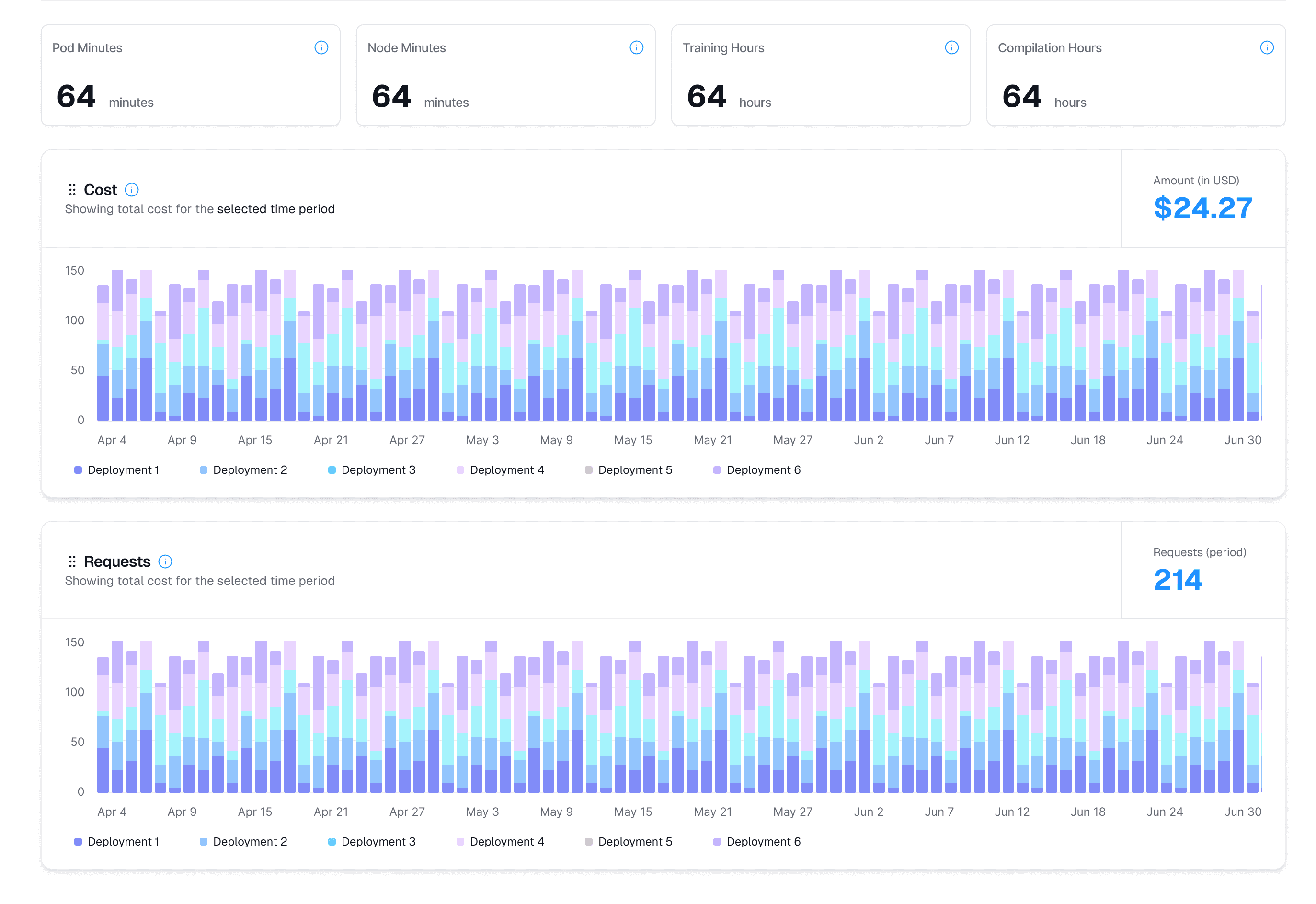Select the Jun 30 label in Requests chart
Viewport: 1316px width, 904px height.
(1242, 812)
